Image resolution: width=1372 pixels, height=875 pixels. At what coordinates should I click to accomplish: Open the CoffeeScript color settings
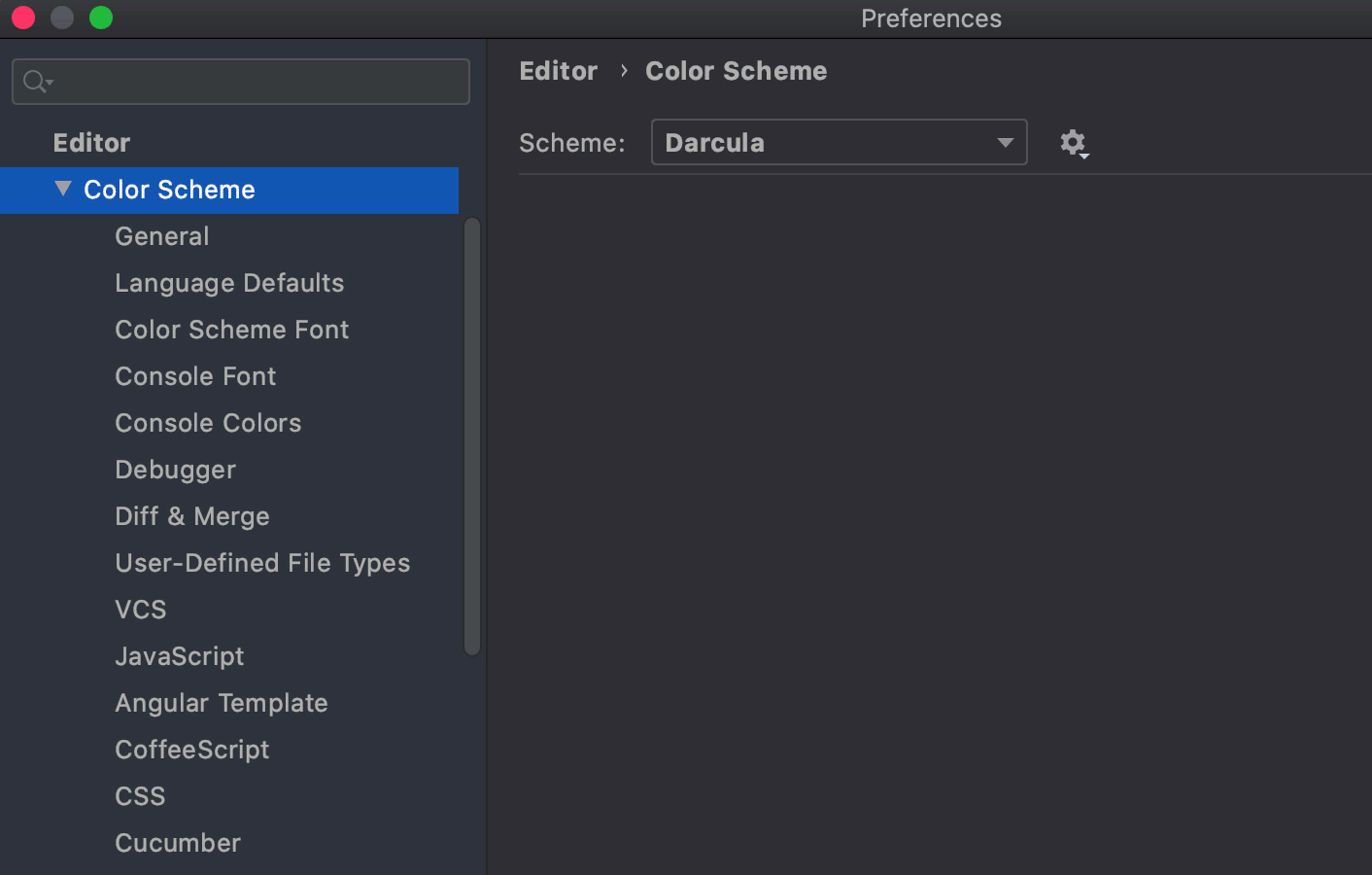[x=191, y=750]
